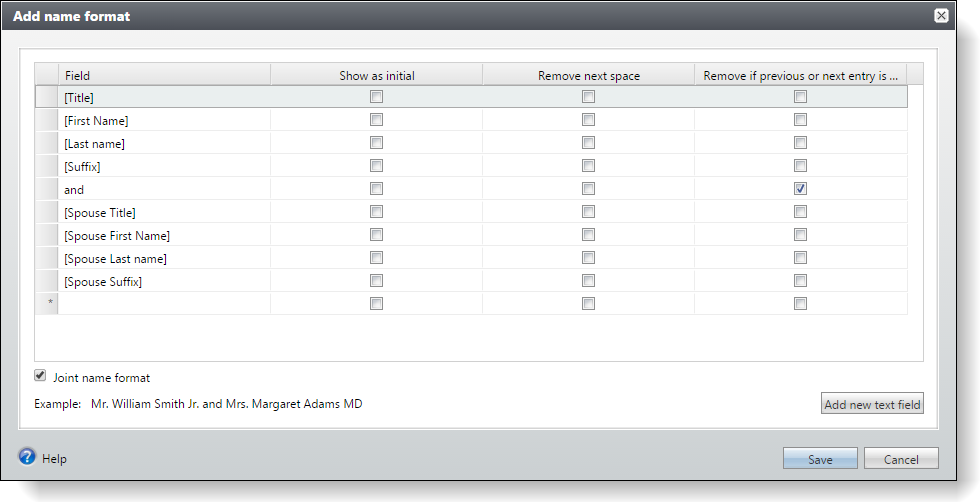
Task: Check Remove if previous/next entry for [Suffix]
Action: tap(800, 166)
